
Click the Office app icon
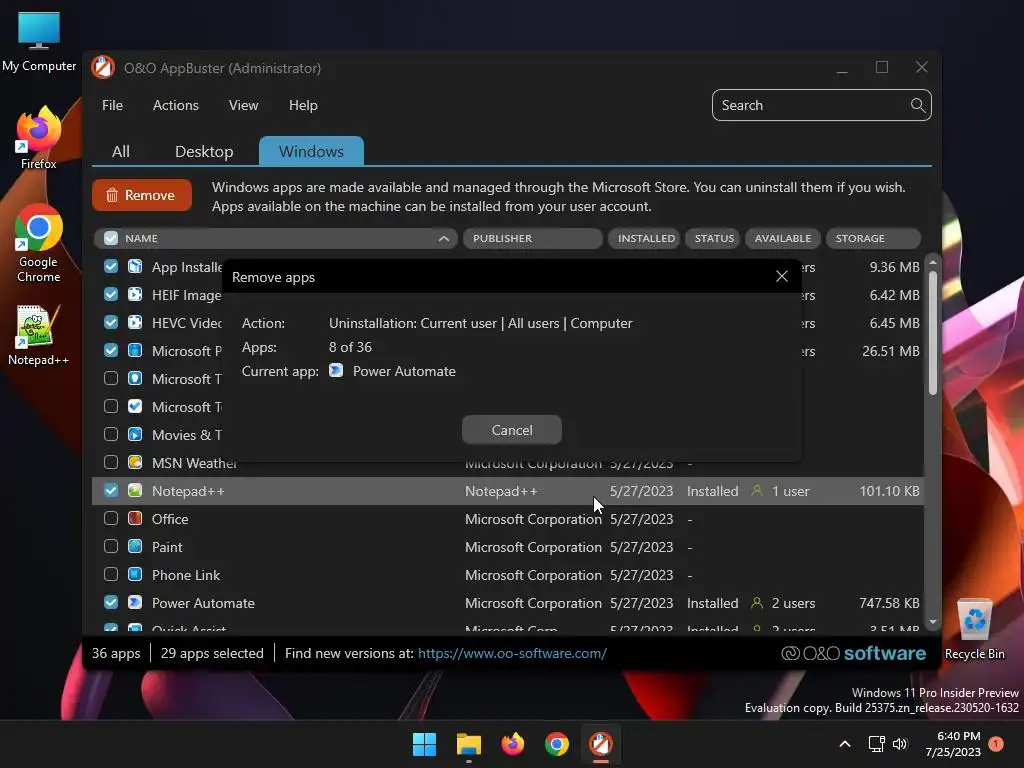(x=135, y=519)
